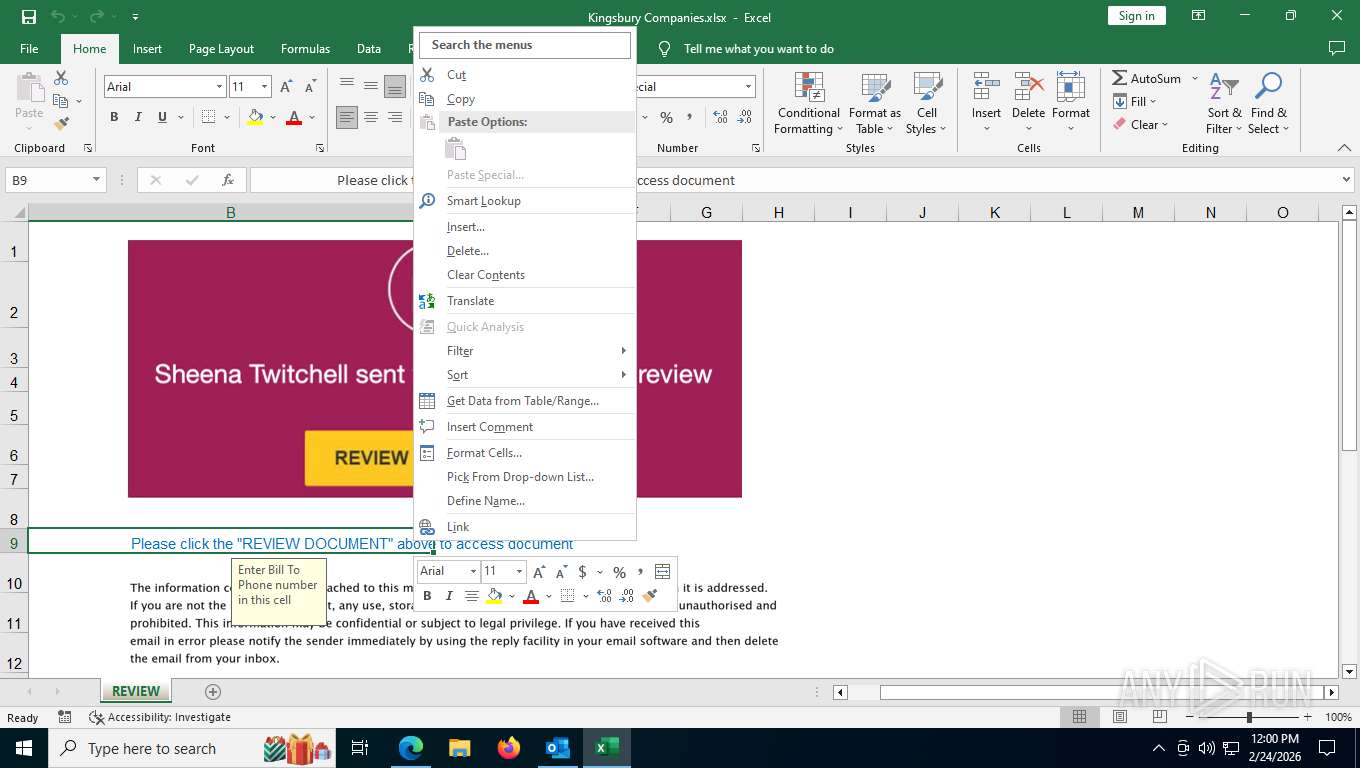The height and width of the screenshot is (768, 1360).
Task: Click Percent Style in the Number group
Action: (x=666, y=117)
